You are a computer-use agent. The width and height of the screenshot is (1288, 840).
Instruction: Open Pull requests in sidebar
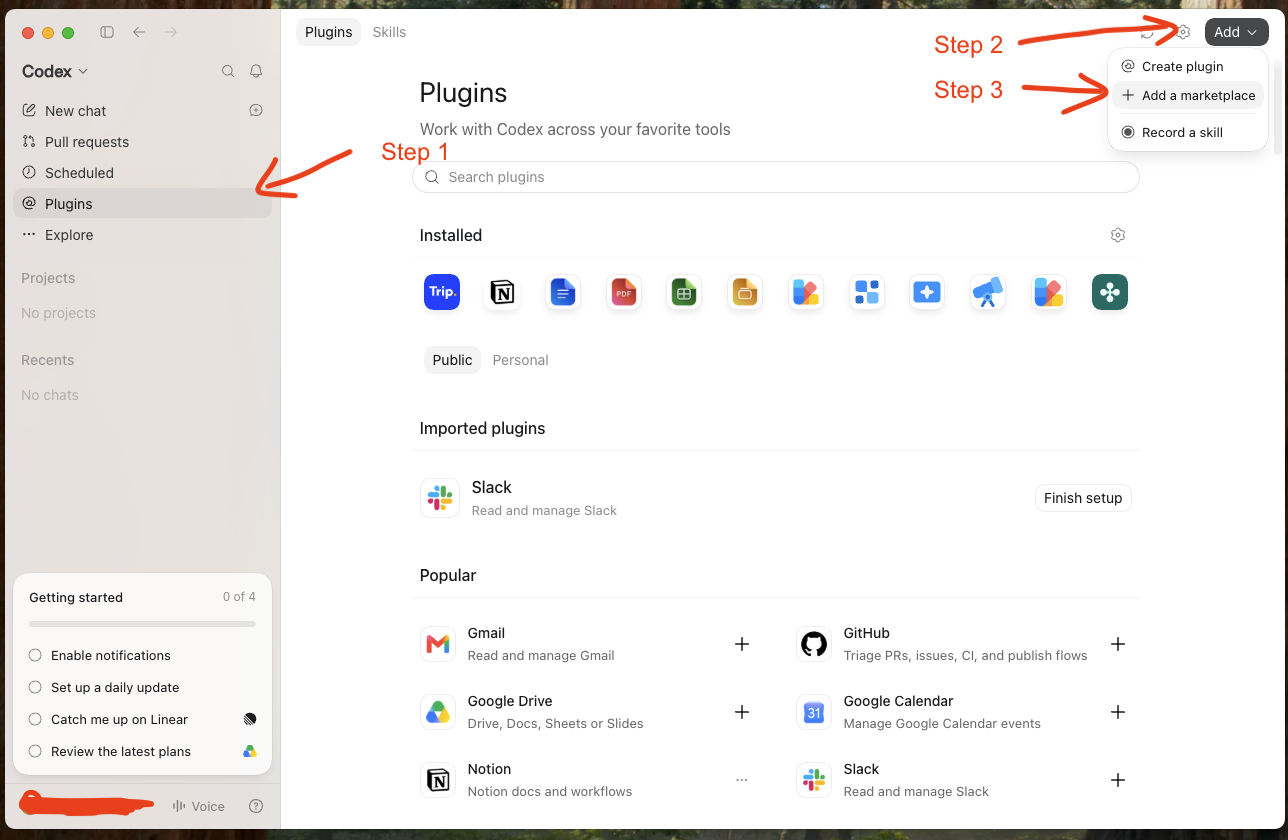142,142
